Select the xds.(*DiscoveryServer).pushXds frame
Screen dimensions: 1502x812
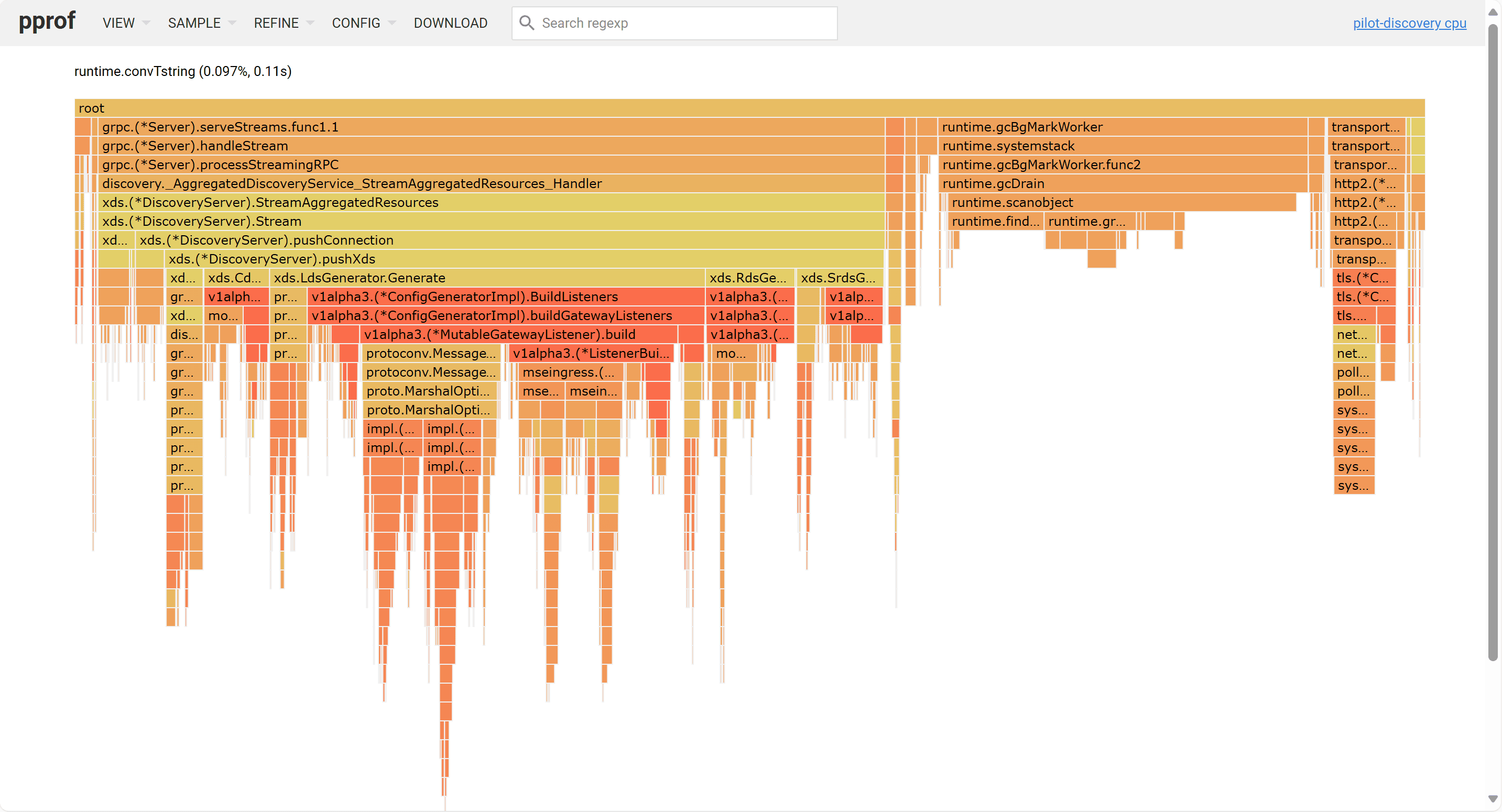coord(466,259)
